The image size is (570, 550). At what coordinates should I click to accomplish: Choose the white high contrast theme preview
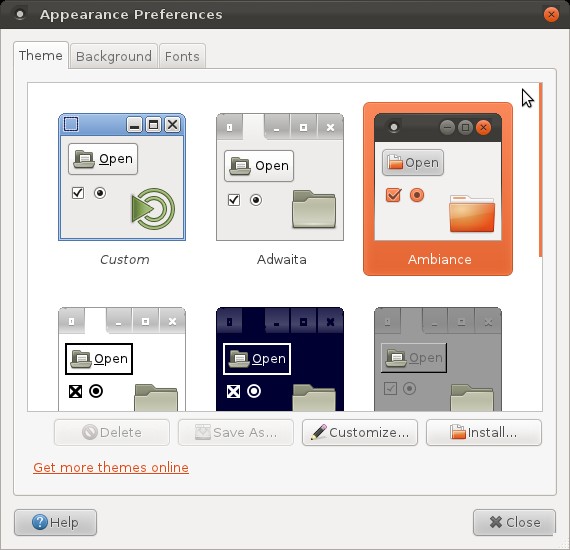(x=122, y=359)
